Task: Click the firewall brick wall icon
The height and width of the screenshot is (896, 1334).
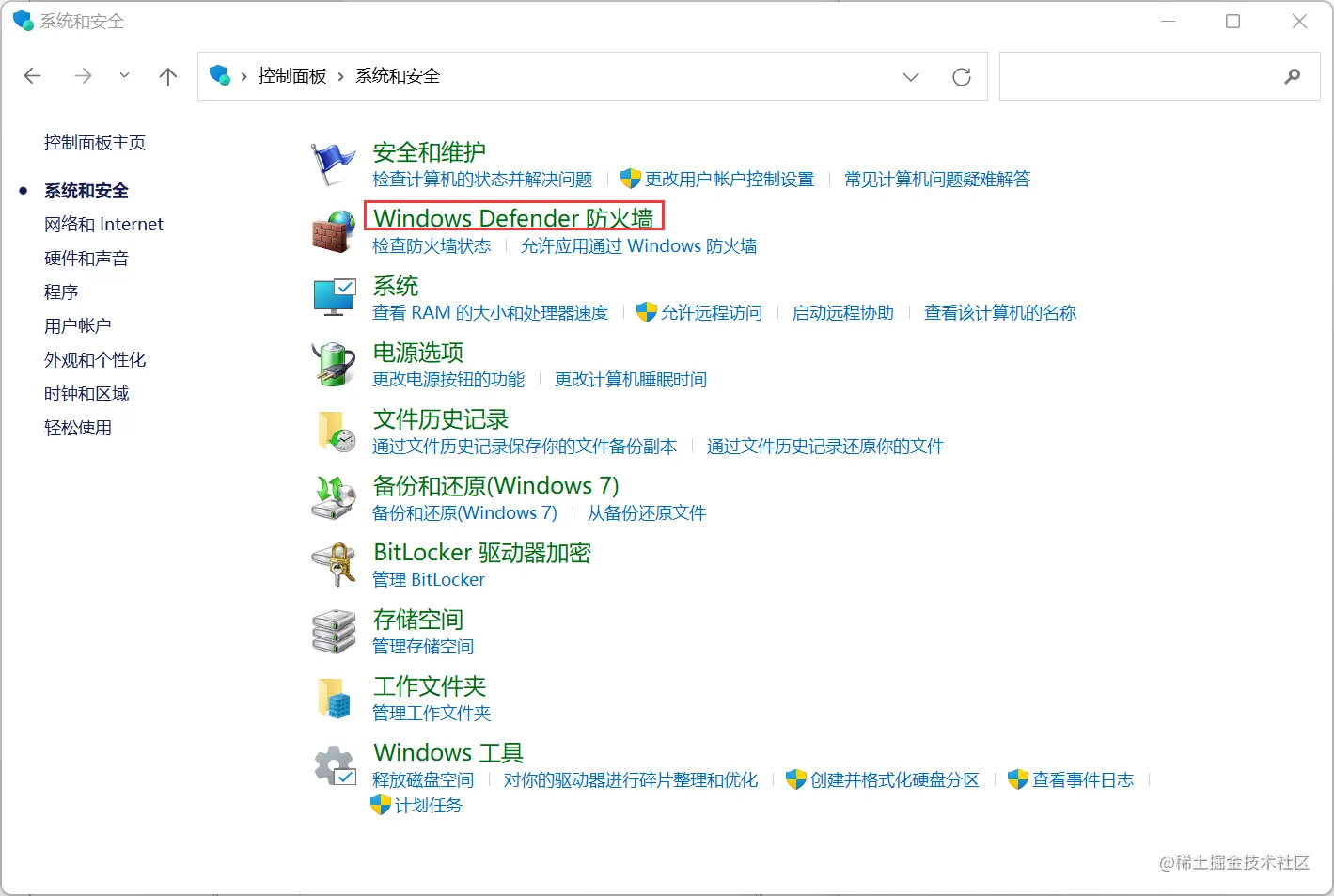Action: point(333,231)
